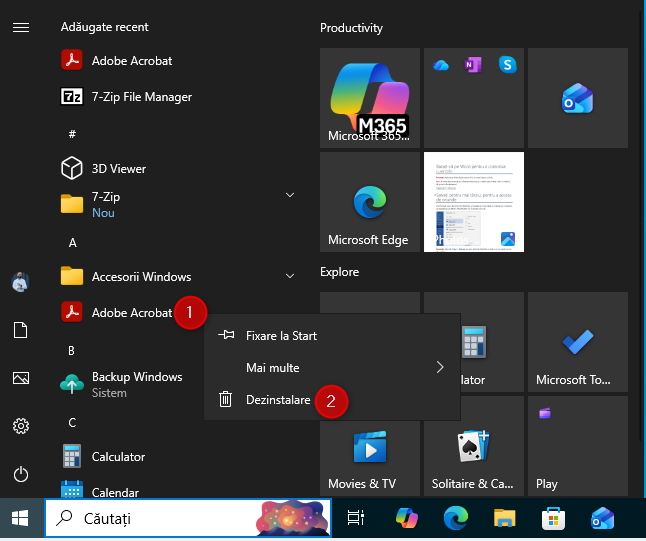Expand the Start hamburger menu
The image size is (646, 541).
click(x=21, y=28)
